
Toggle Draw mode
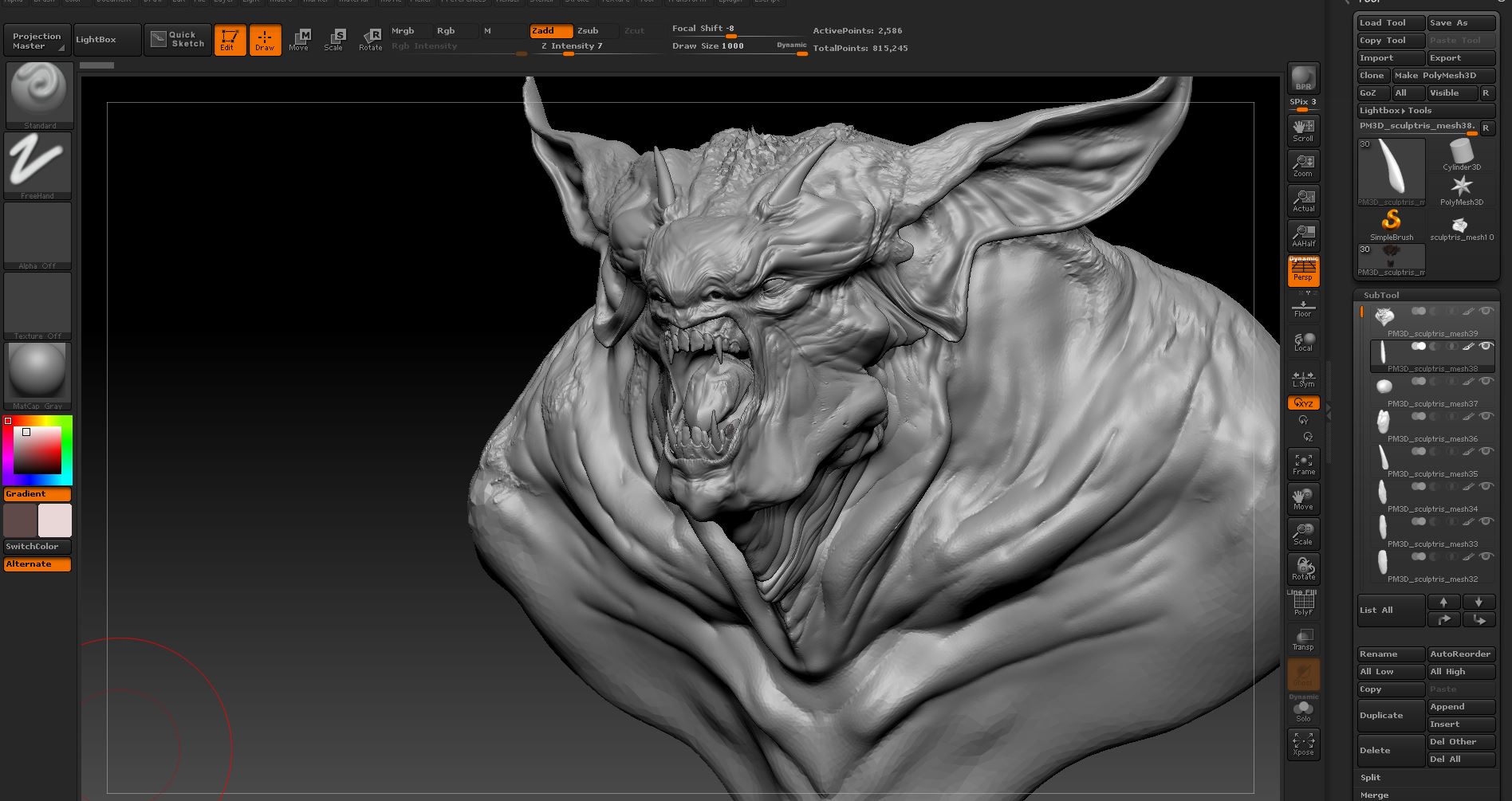point(265,40)
